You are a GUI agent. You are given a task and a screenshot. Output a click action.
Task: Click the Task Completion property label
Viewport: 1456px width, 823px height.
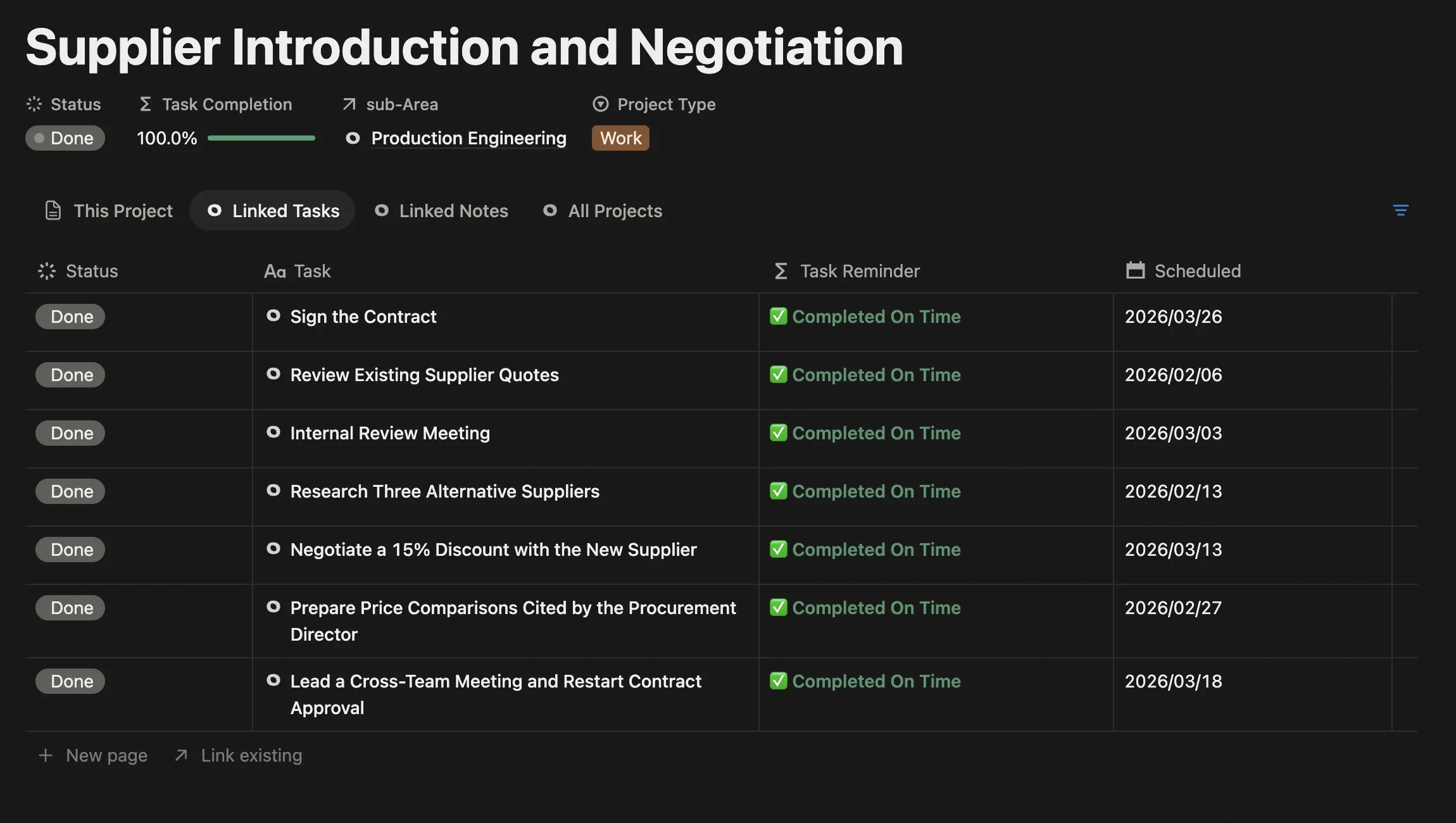click(215, 104)
